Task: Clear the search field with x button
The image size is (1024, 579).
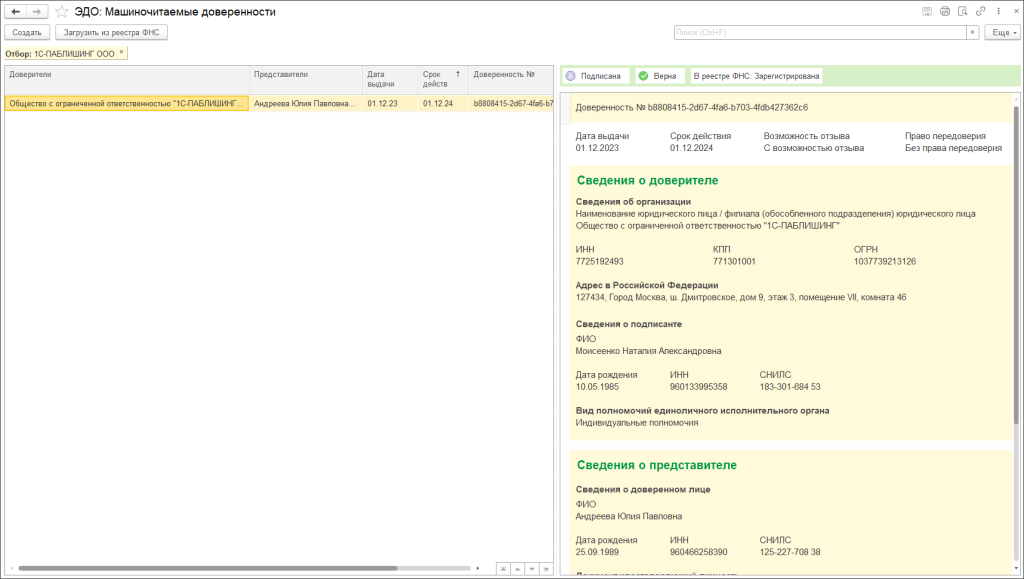Action: pyautogui.click(x=973, y=33)
